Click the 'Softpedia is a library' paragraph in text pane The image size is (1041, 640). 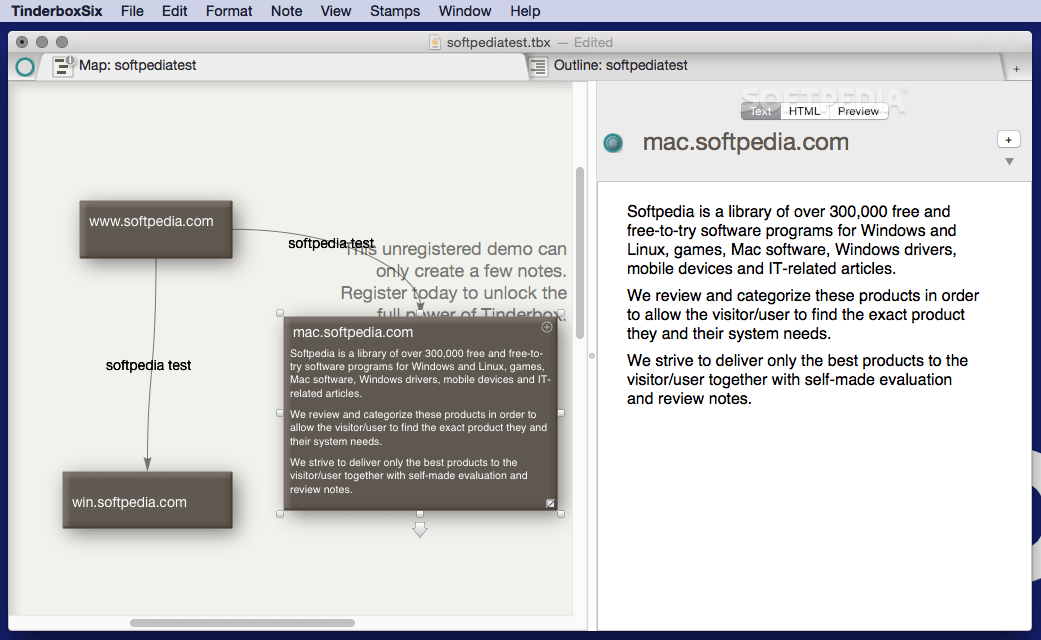click(x=791, y=240)
